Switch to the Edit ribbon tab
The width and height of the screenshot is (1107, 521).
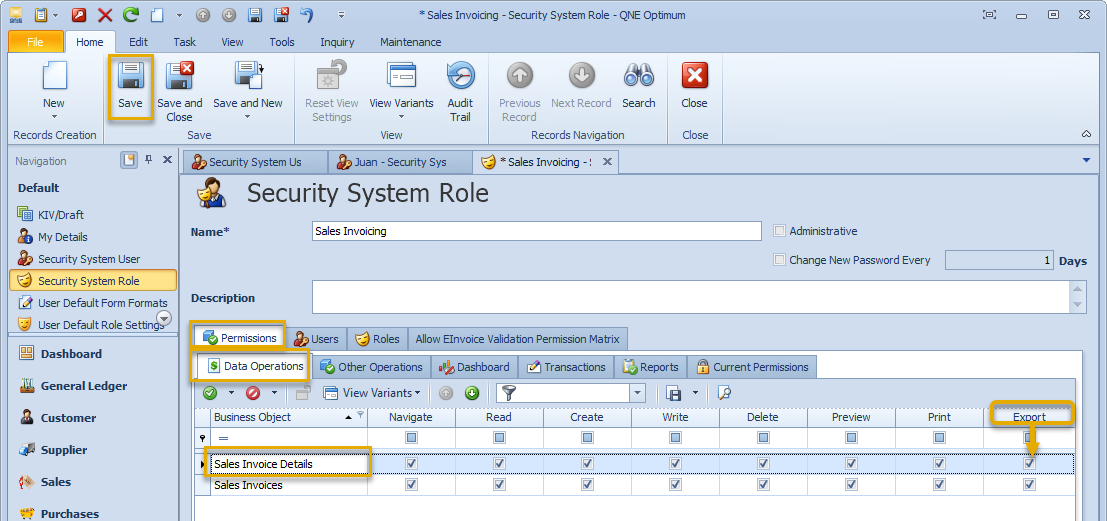(x=138, y=42)
